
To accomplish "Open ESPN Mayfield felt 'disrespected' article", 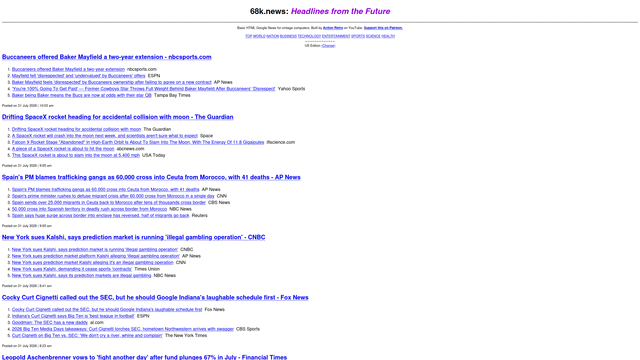I will [78, 76].
